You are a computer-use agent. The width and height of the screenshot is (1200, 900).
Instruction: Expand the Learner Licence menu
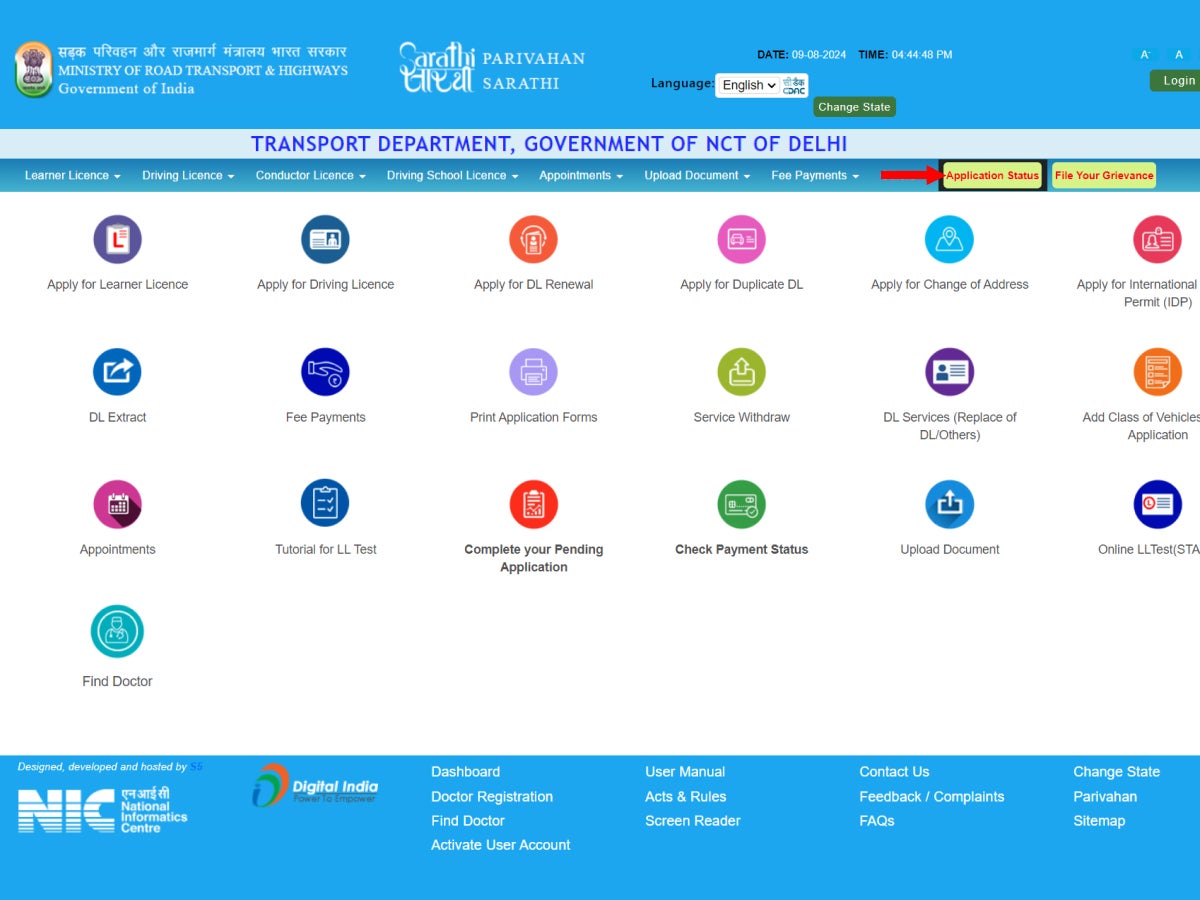(x=71, y=175)
